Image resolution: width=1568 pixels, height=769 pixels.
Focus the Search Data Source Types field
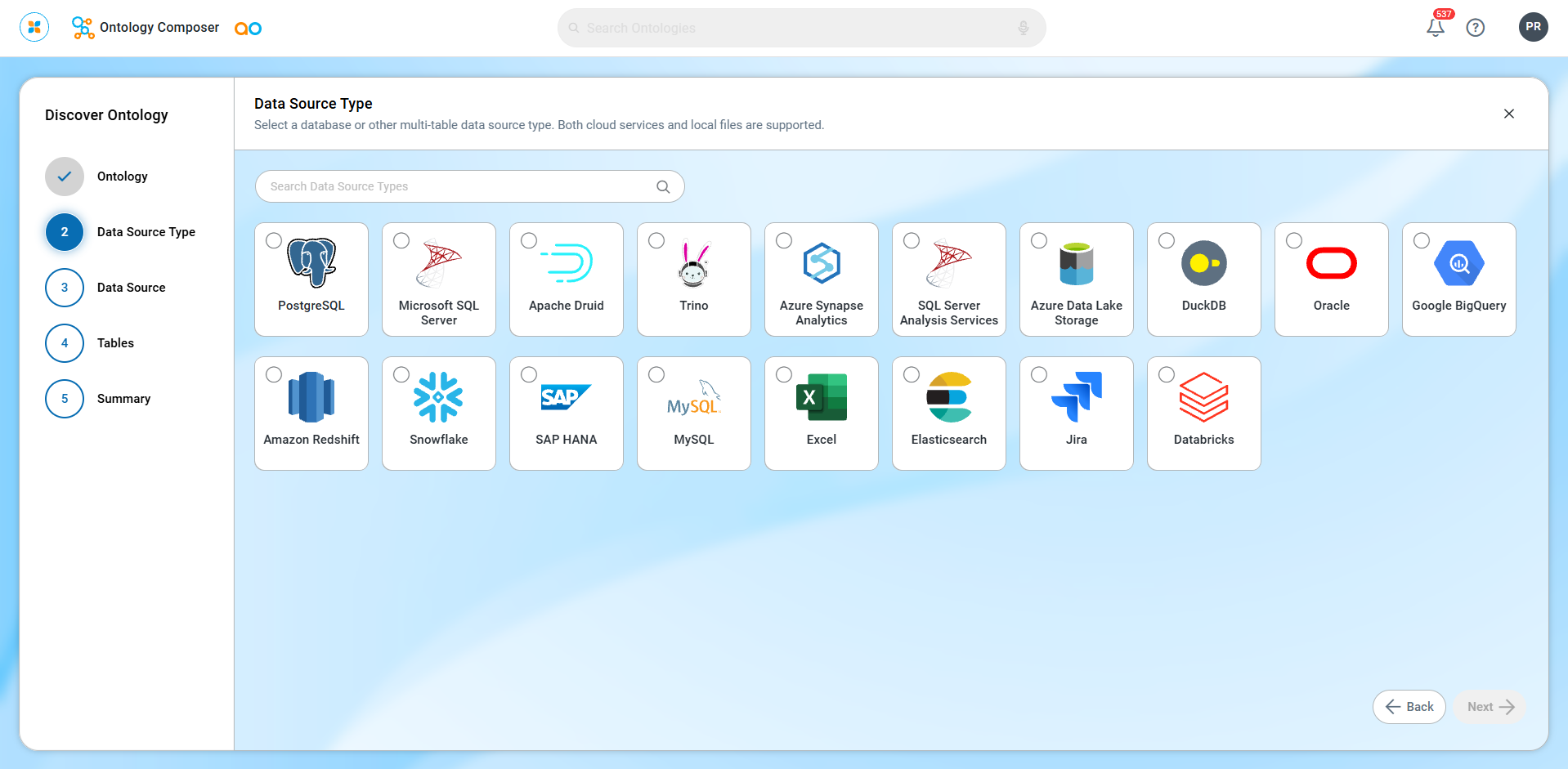point(470,186)
